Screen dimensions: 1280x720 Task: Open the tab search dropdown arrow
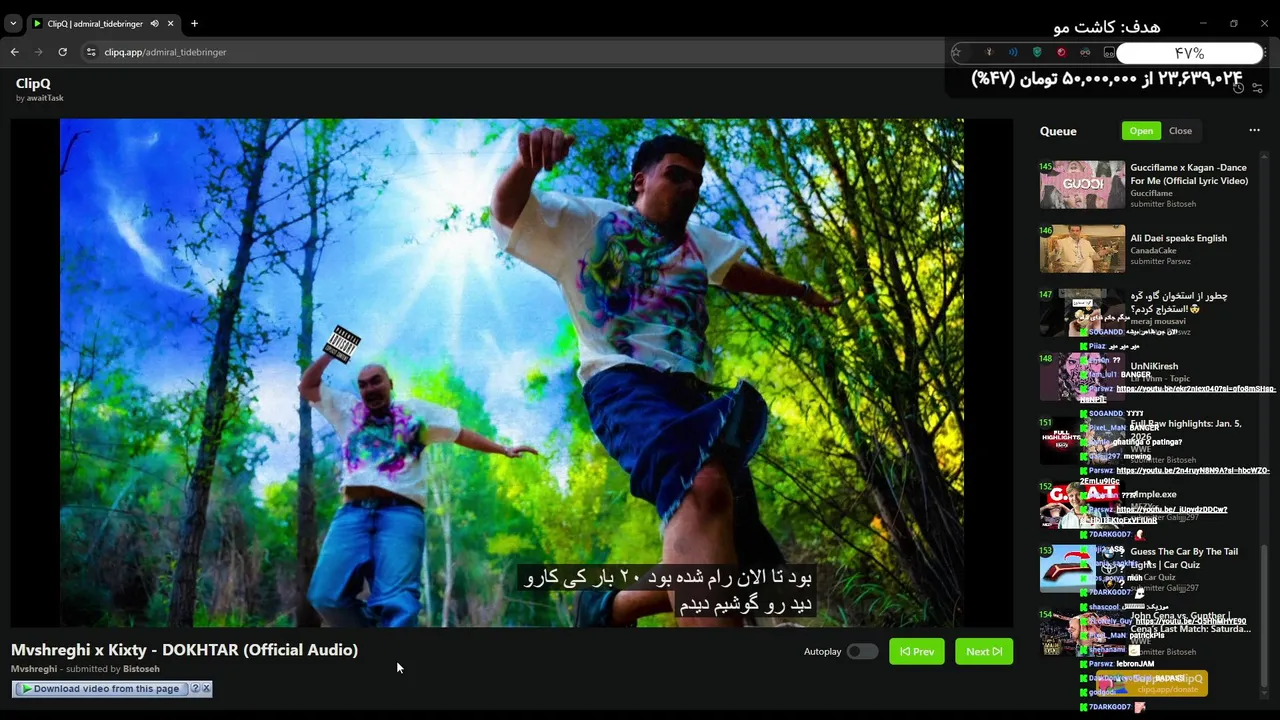(12, 23)
